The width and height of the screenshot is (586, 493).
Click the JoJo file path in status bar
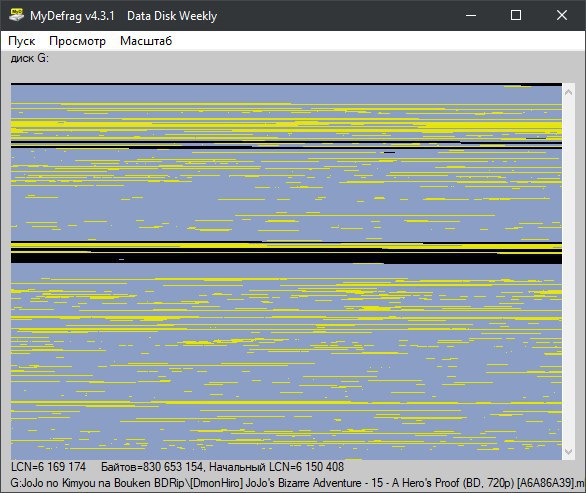(297, 483)
